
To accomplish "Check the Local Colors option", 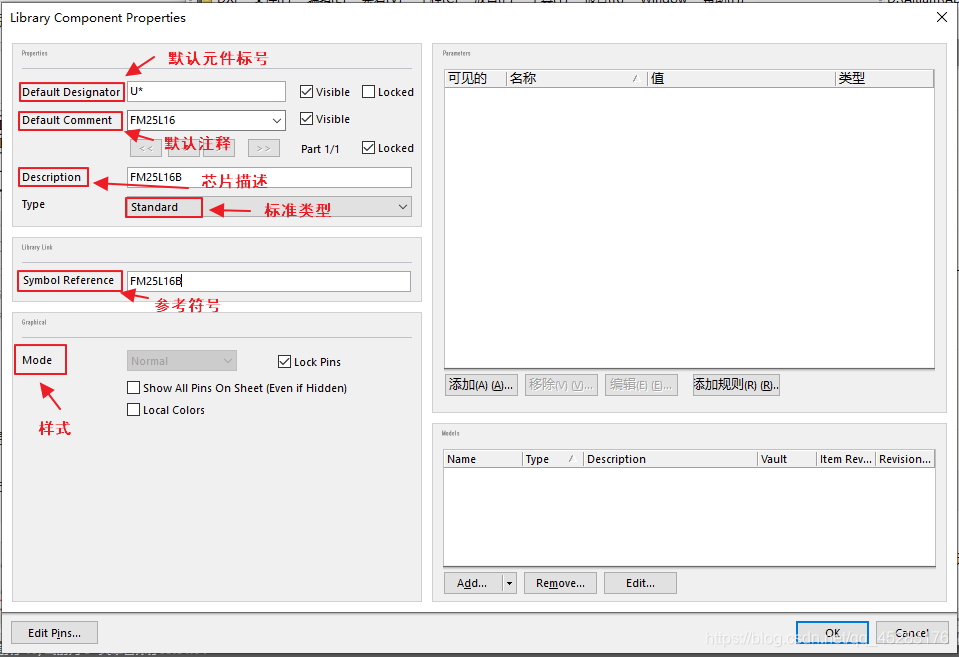I will tap(134, 410).
